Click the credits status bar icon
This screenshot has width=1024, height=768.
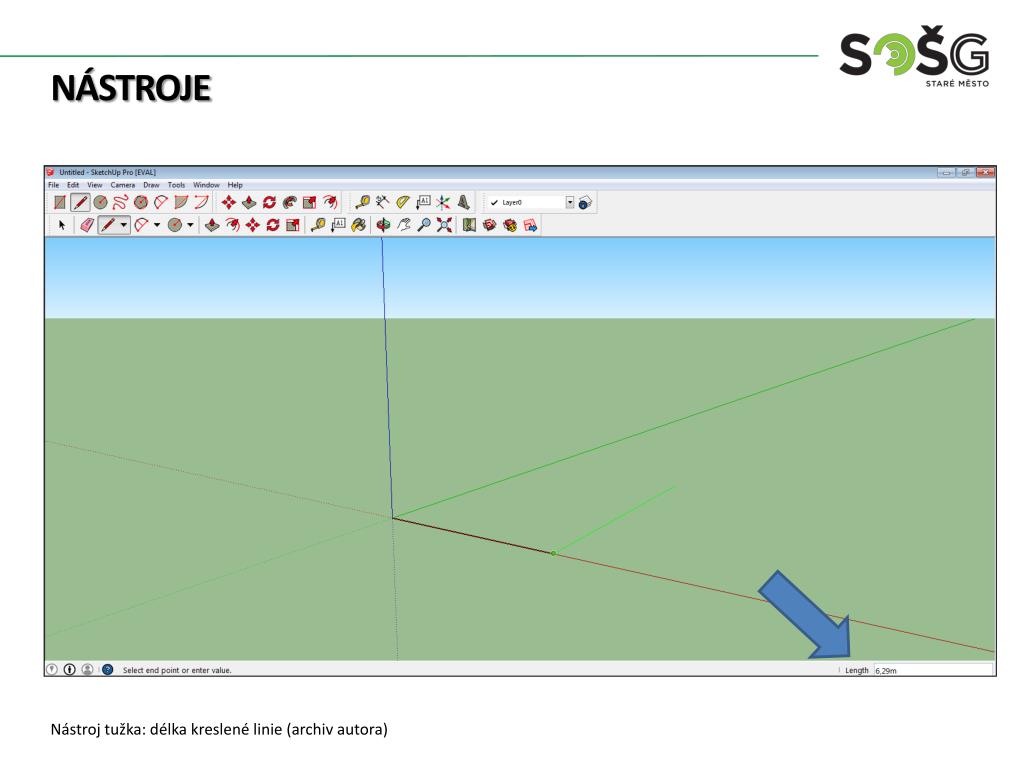tap(69, 669)
